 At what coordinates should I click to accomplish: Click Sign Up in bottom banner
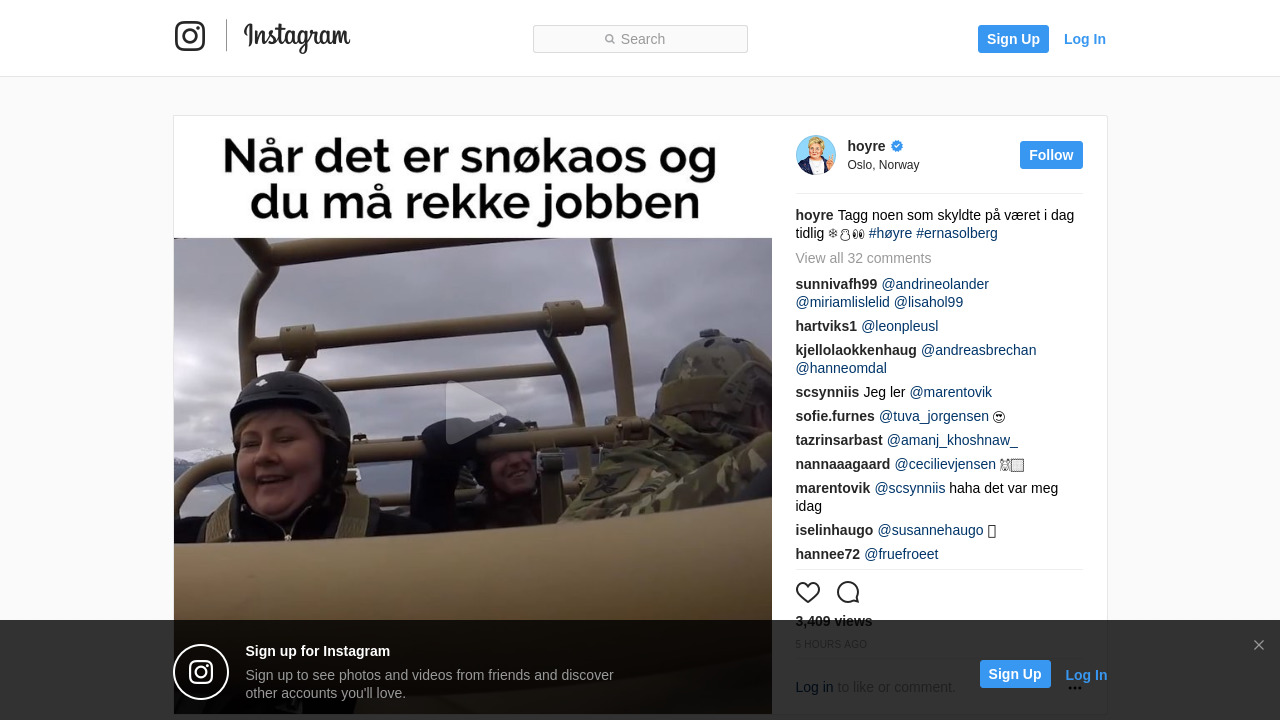[1015, 674]
